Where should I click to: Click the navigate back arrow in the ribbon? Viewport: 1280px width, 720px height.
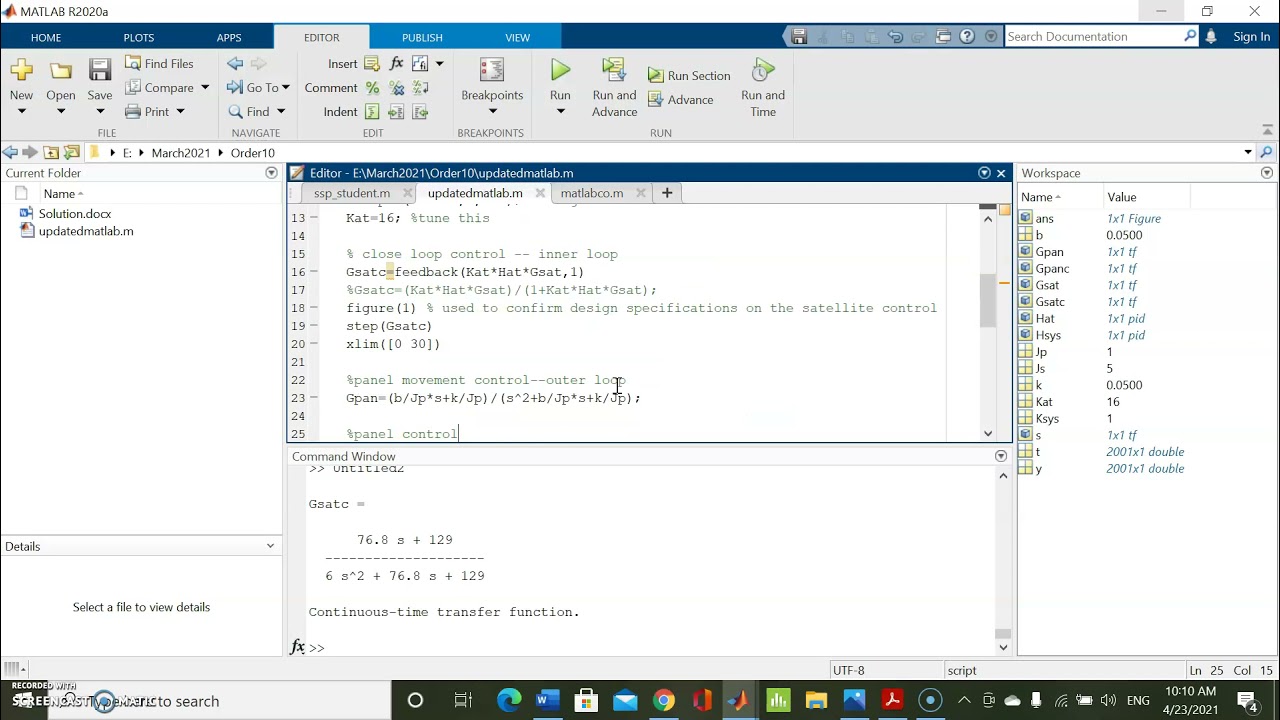click(235, 63)
